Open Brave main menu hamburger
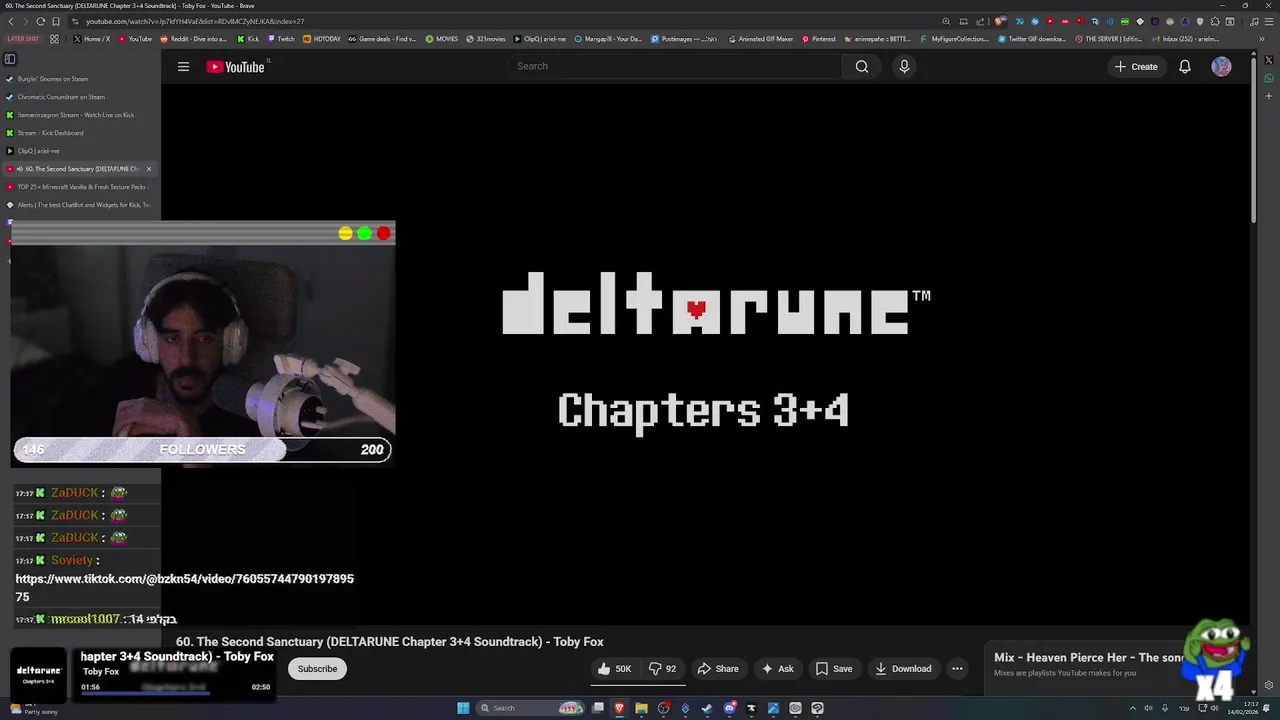 click(x=1268, y=21)
